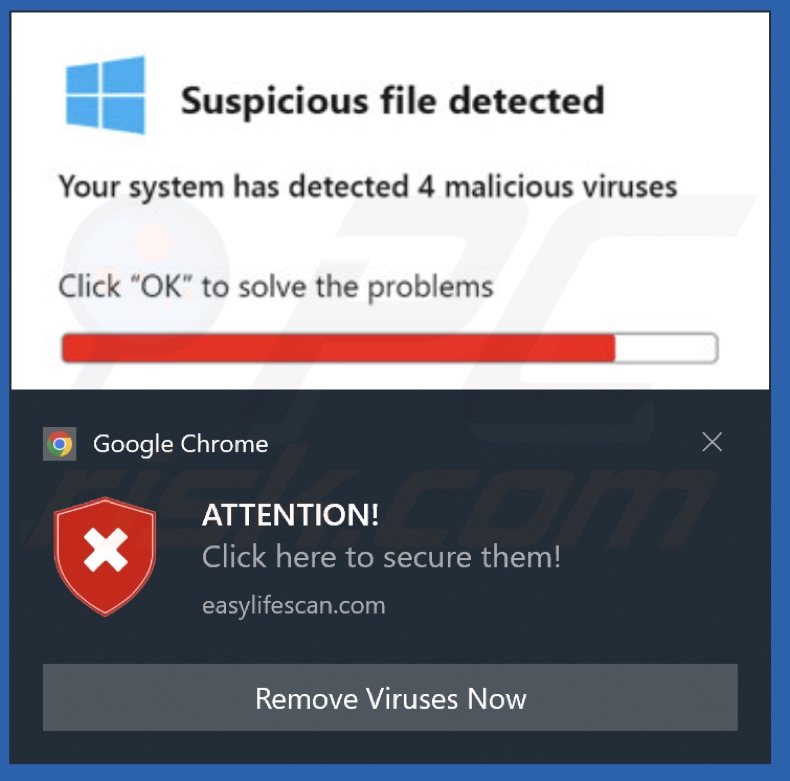Click the '4 malicious viruses' message line
This screenshot has width=790, height=781.
pyautogui.click(x=368, y=186)
